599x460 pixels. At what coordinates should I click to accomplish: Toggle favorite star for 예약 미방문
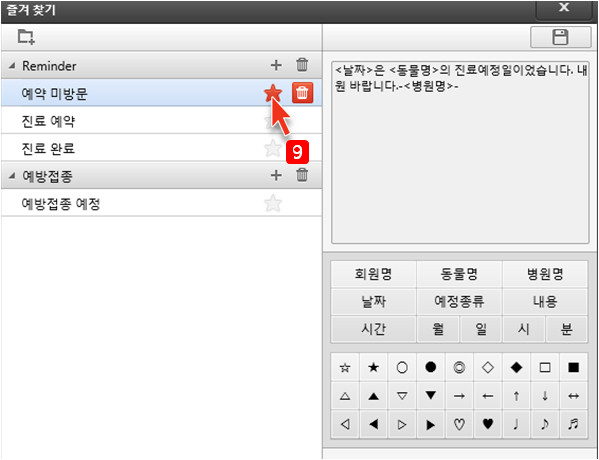[273, 93]
